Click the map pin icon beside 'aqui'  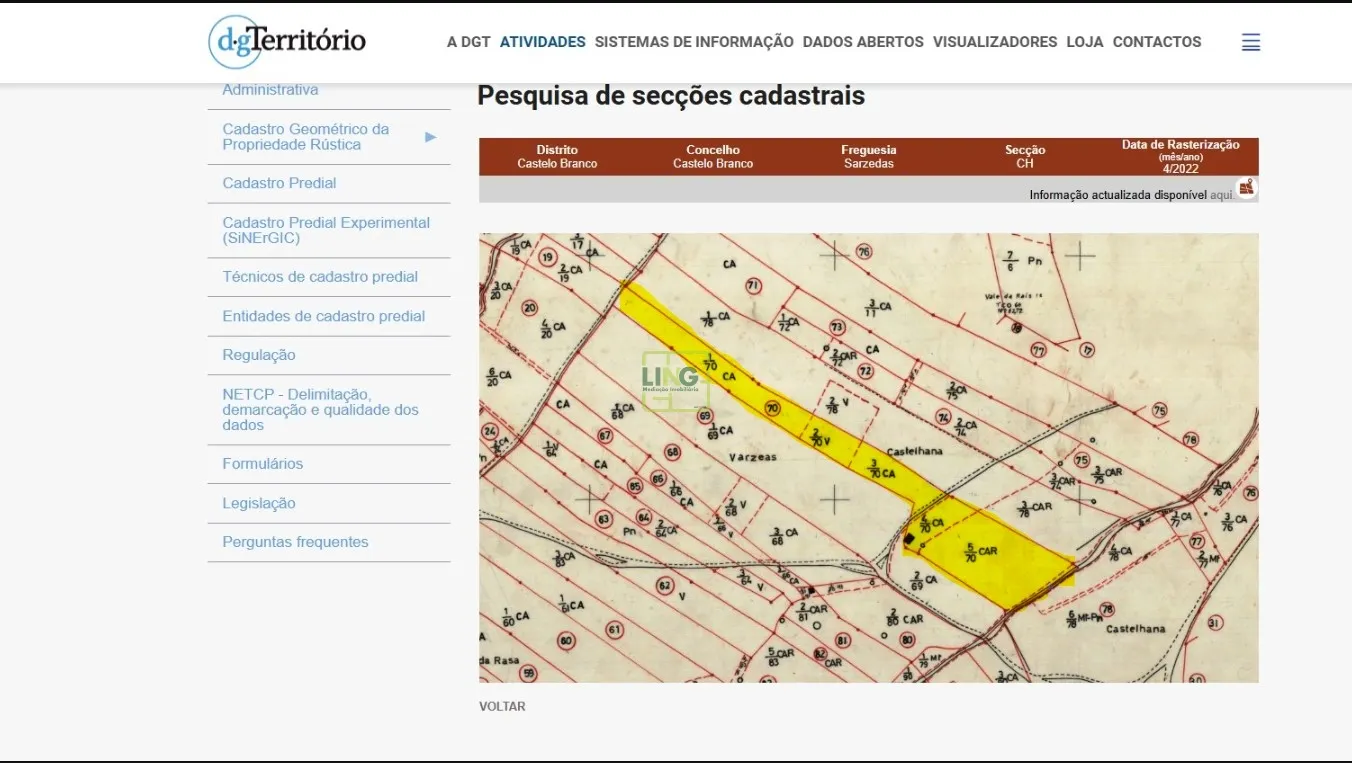click(x=1246, y=187)
